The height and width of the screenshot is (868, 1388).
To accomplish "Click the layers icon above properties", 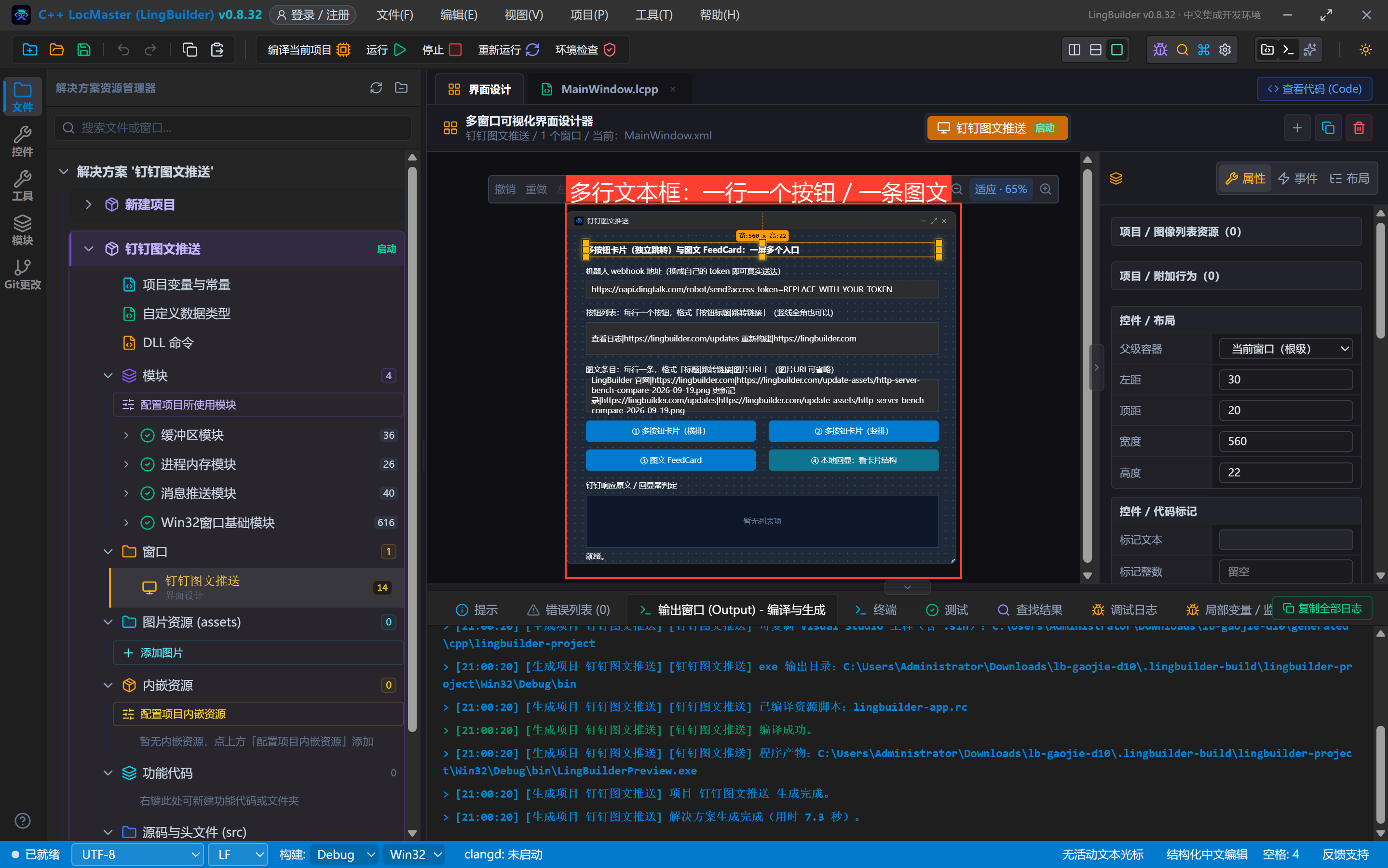I will [x=1116, y=178].
